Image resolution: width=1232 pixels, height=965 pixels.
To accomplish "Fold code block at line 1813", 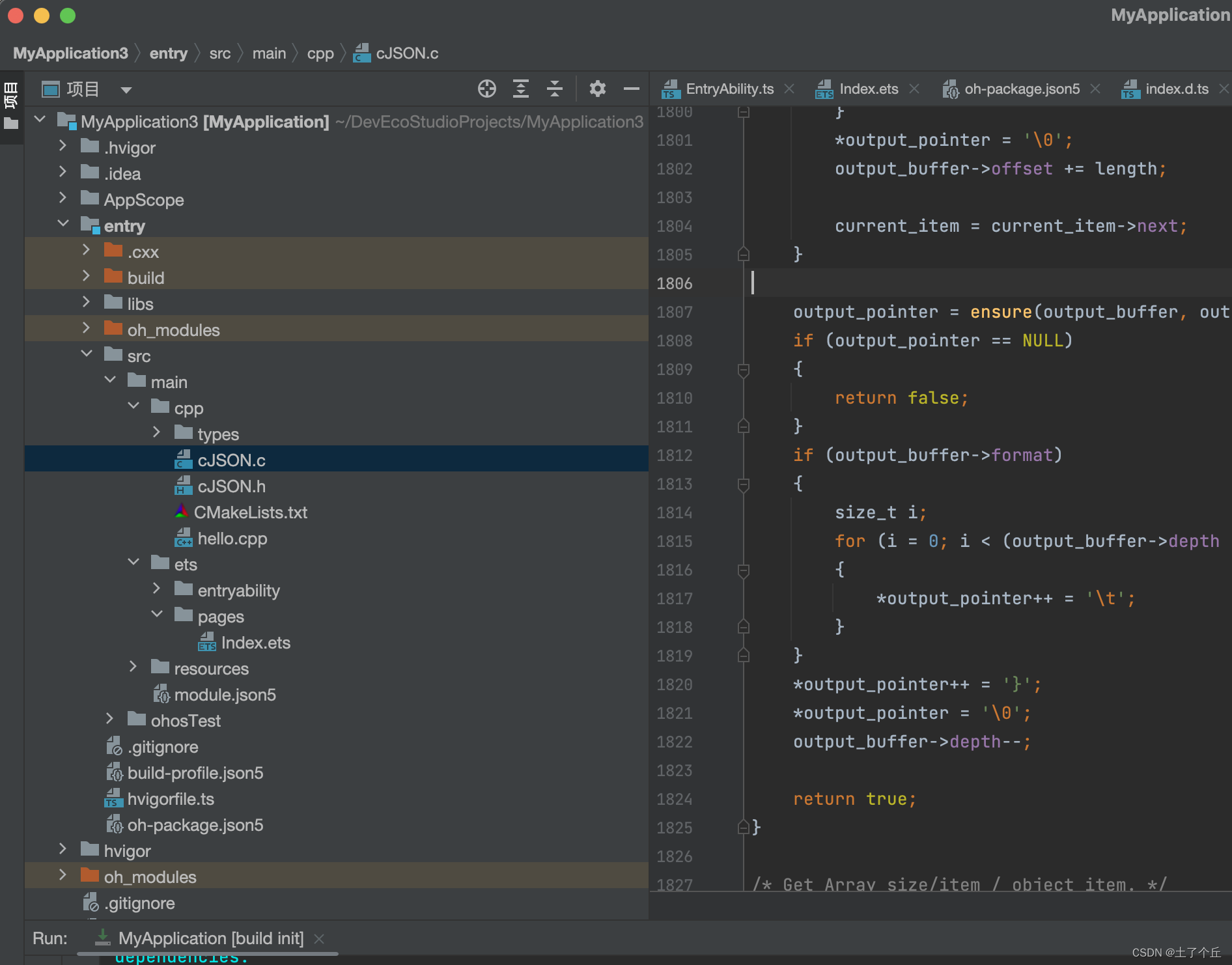I will (744, 484).
